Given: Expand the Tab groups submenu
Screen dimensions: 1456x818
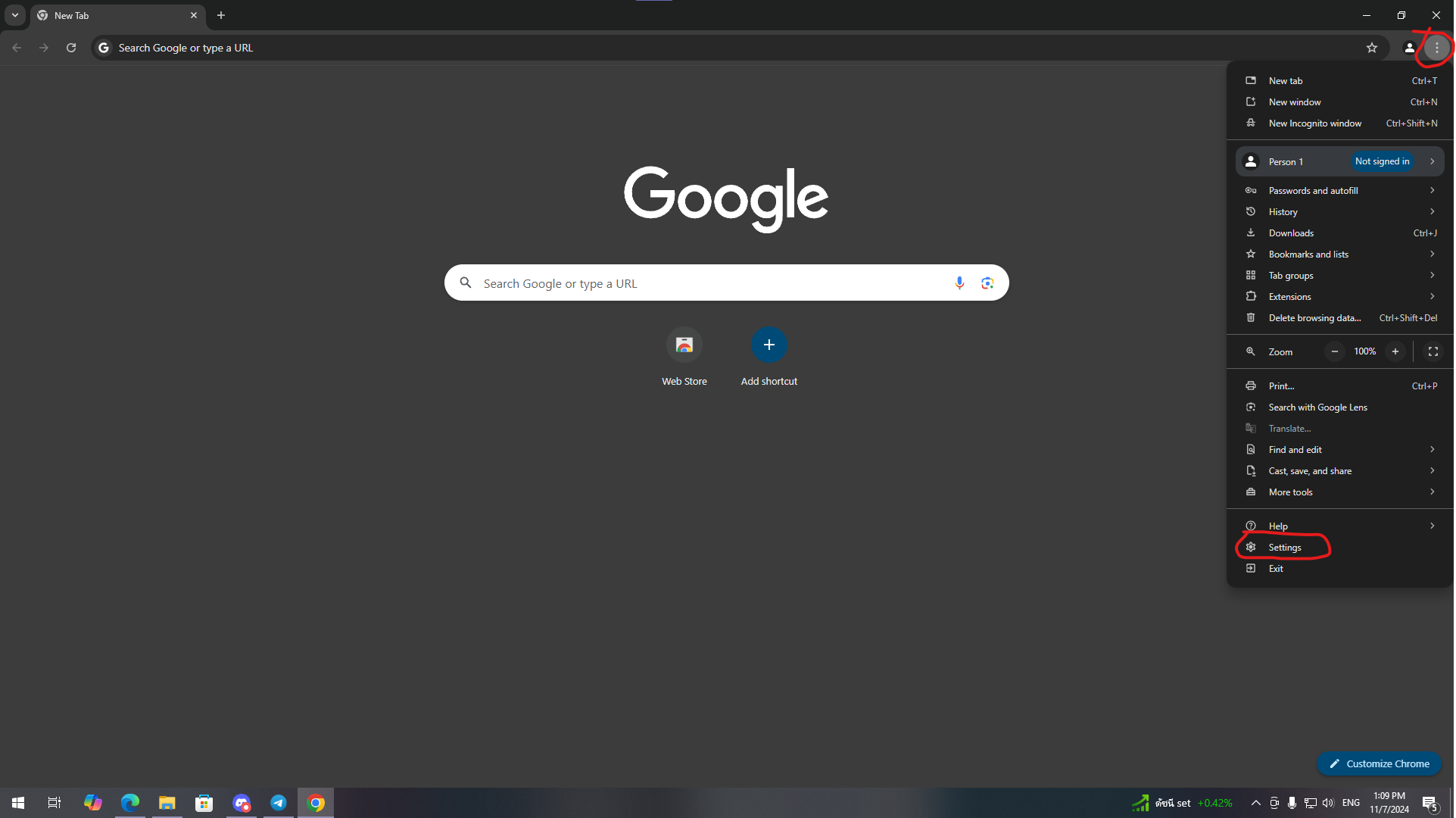Looking at the screenshot, I should pos(1341,276).
